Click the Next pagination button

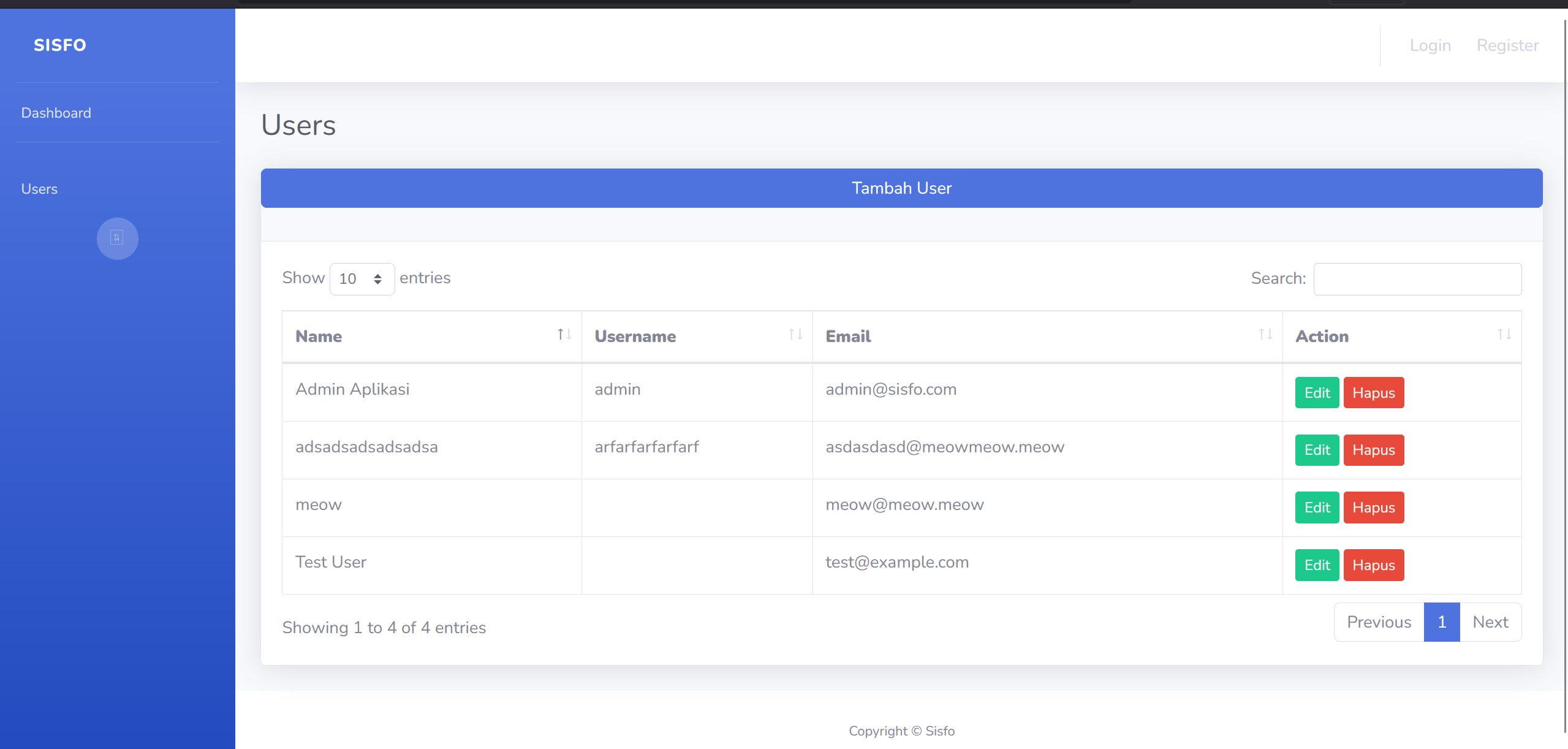[x=1490, y=622]
